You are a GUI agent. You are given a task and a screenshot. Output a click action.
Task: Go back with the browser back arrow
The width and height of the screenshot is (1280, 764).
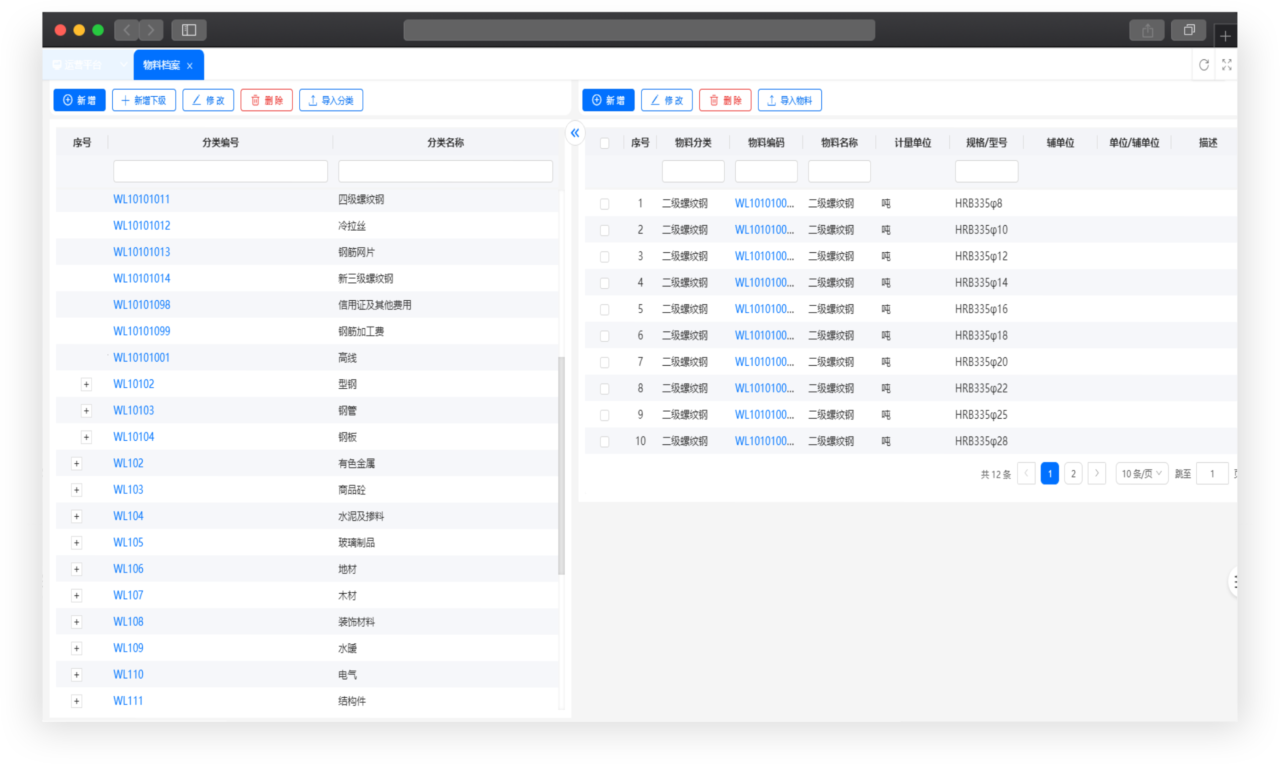click(127, 30)
